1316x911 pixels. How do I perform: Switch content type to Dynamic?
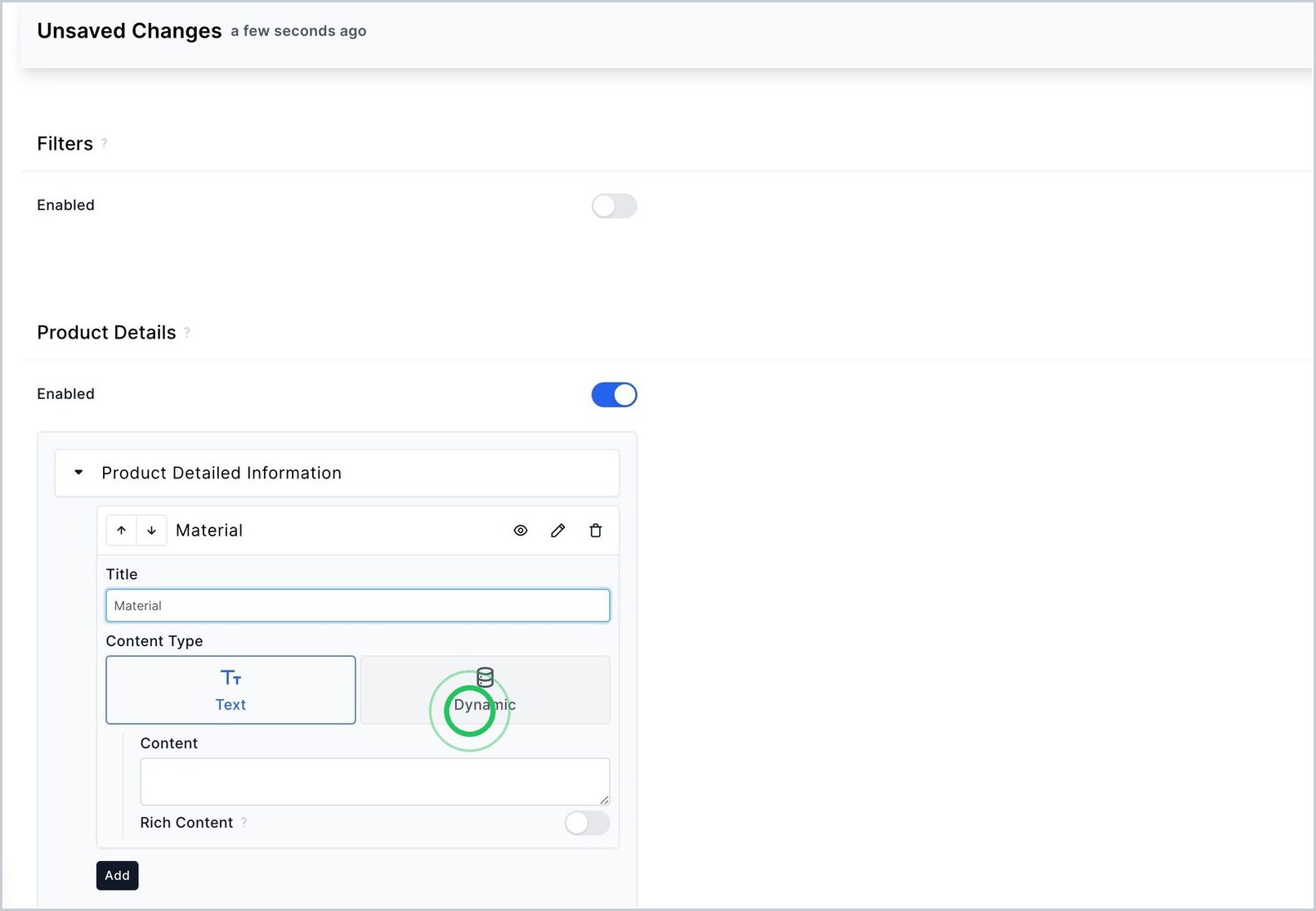(485, 690)
